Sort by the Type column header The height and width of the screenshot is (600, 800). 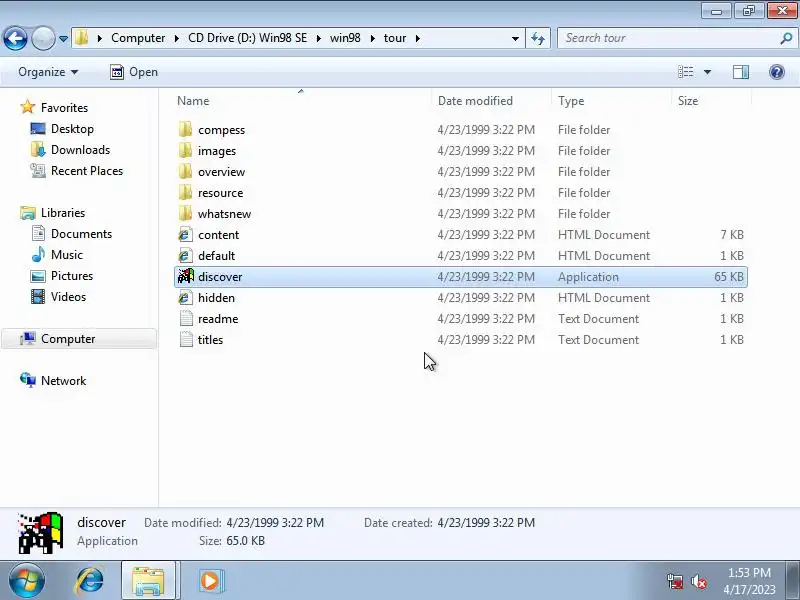point(571,101)
